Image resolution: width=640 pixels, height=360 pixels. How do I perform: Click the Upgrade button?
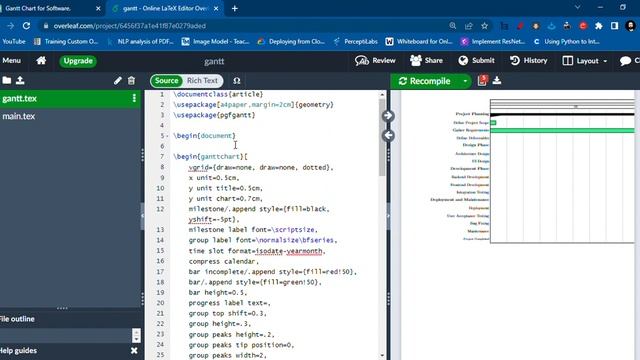pos(78,61)
